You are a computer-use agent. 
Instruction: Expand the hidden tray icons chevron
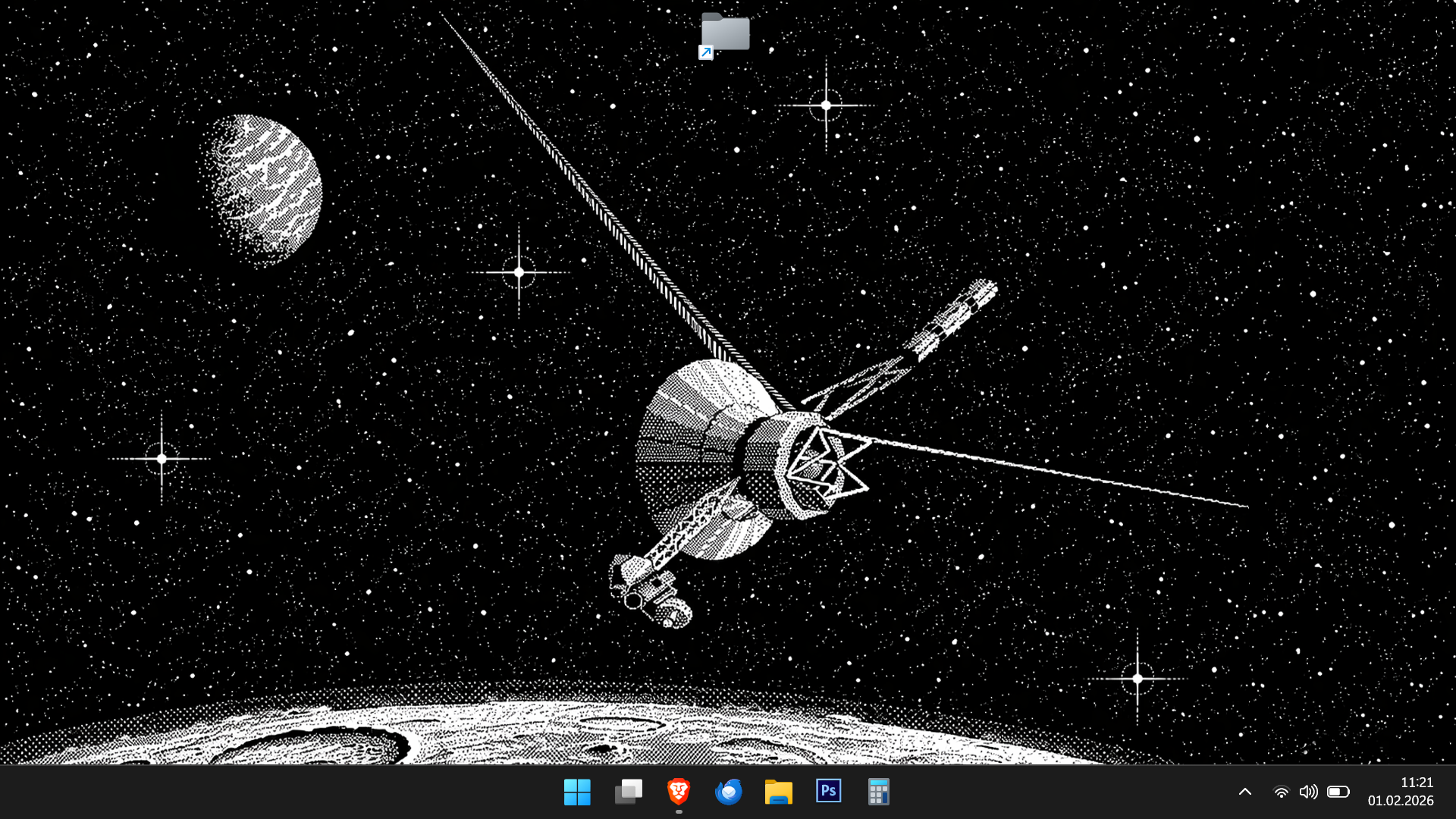coord(1244,792)
